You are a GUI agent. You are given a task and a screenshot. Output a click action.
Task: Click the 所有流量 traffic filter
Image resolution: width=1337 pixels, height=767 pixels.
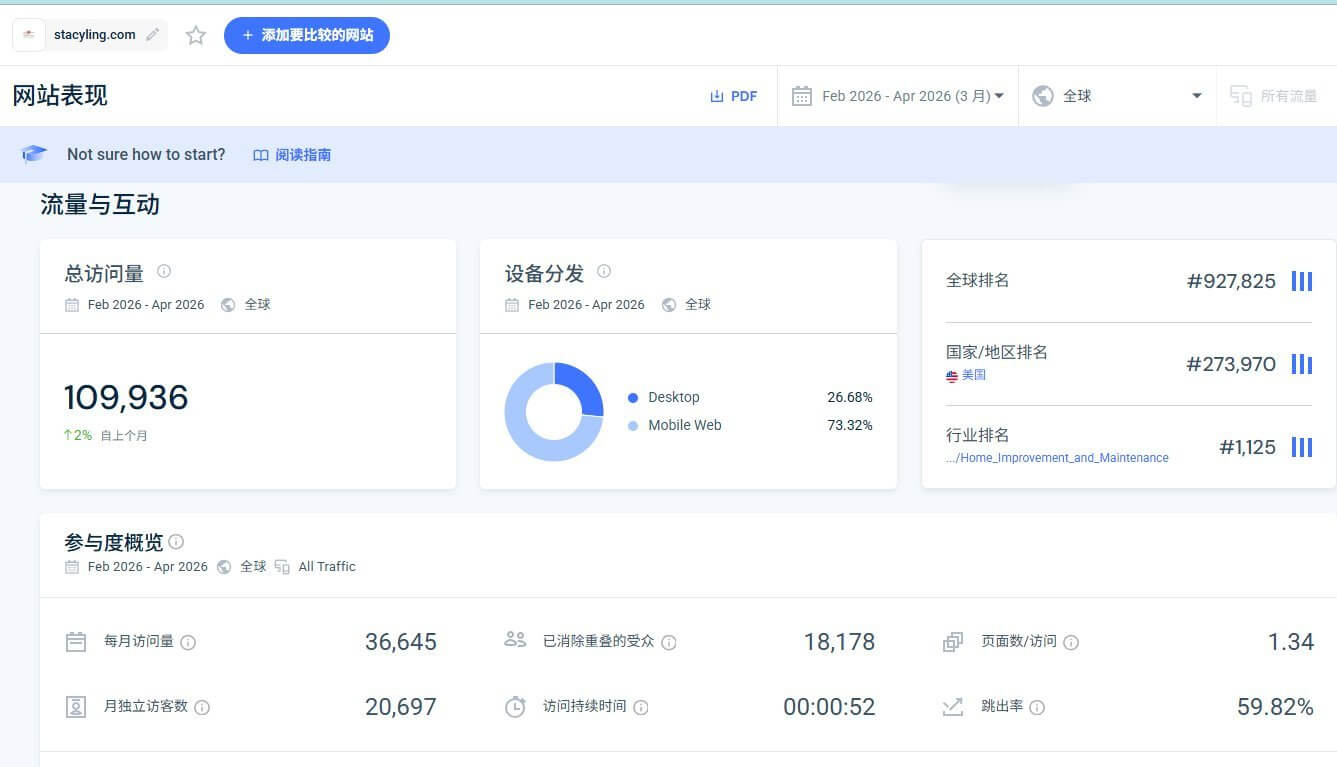tap(1275, 96)
